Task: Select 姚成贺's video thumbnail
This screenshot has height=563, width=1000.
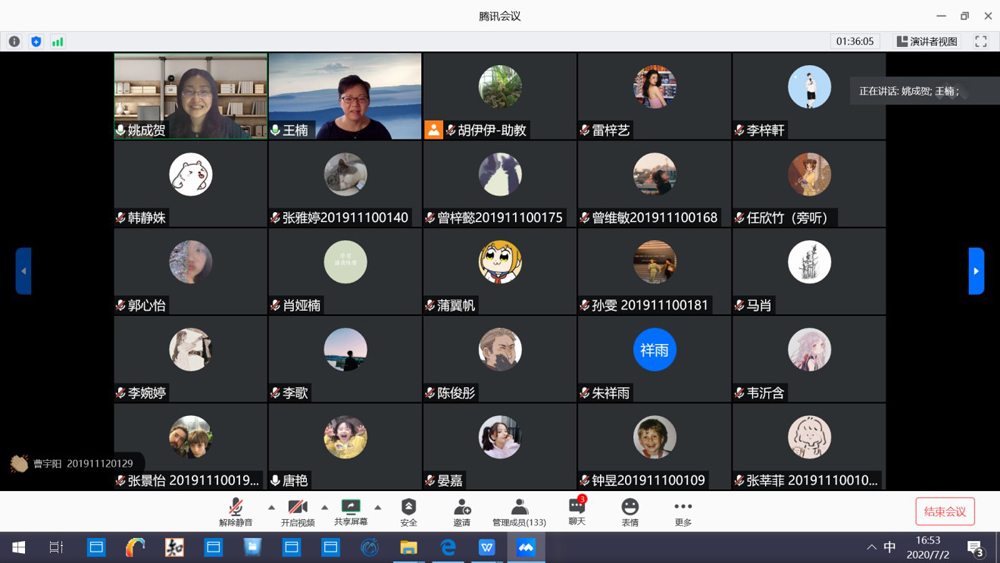Action: click(191, 96)
